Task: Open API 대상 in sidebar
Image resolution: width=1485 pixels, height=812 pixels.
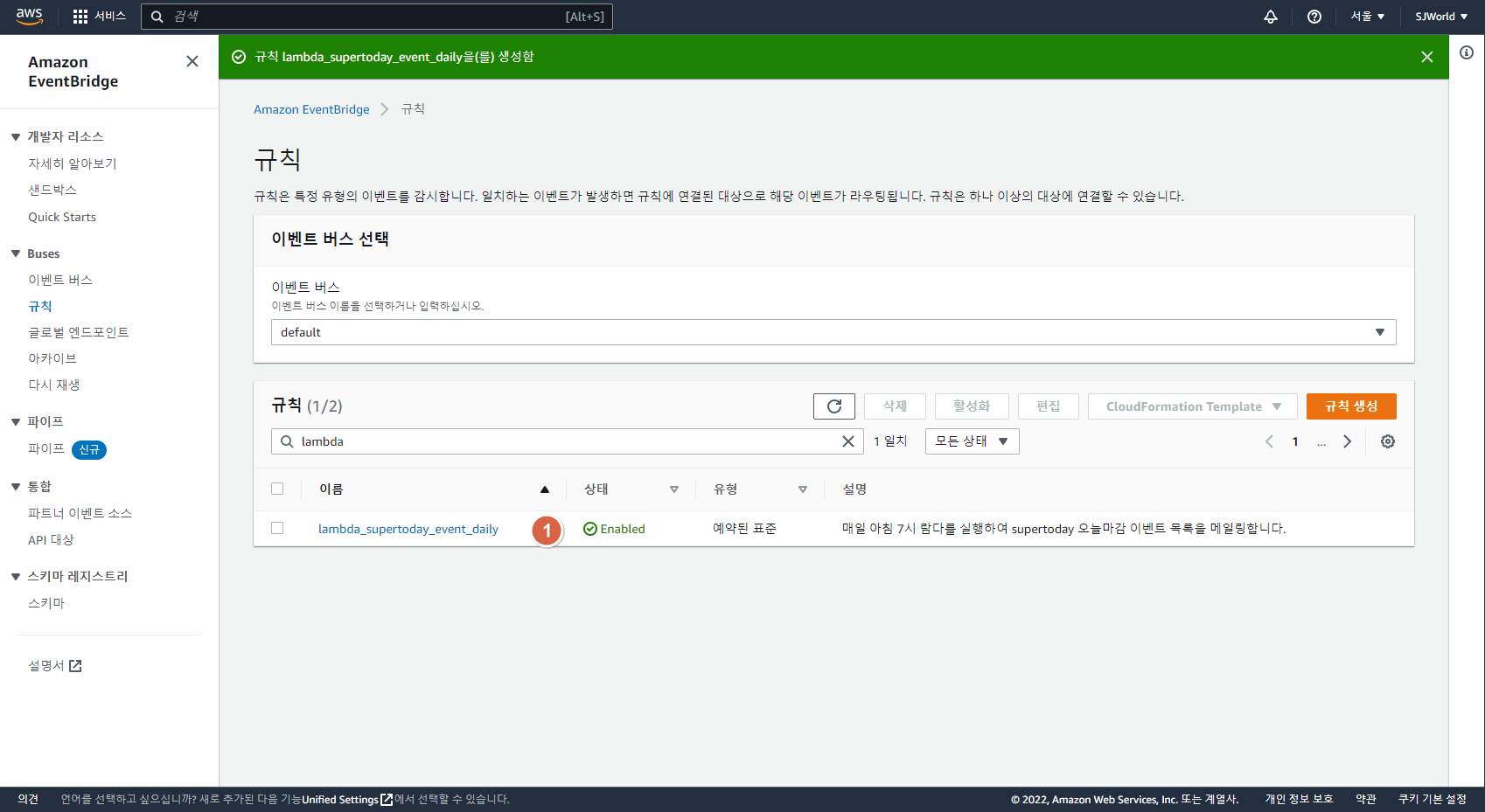Action: pos(51,540)
